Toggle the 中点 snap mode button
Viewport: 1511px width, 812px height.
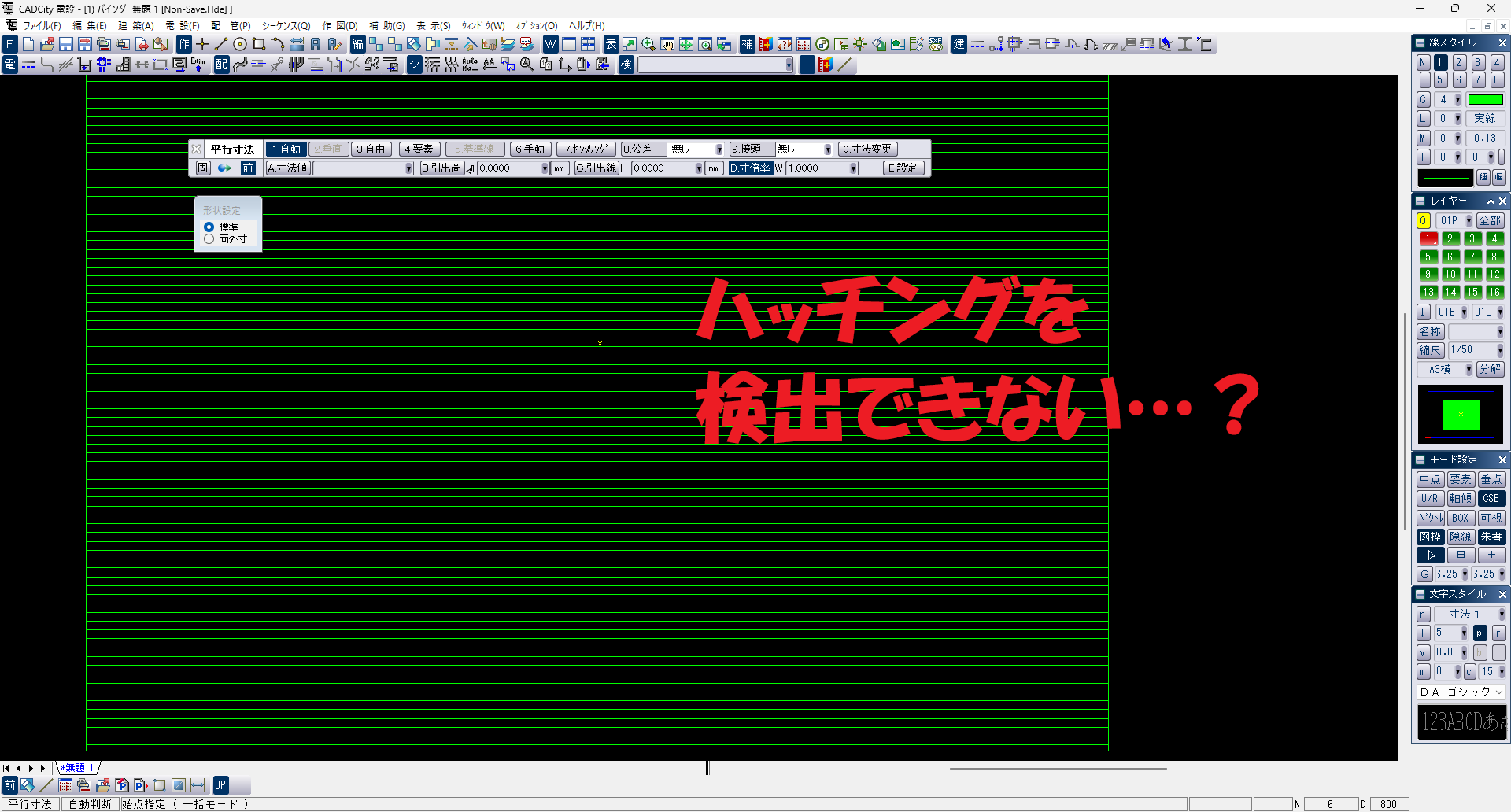(1430, 479)
